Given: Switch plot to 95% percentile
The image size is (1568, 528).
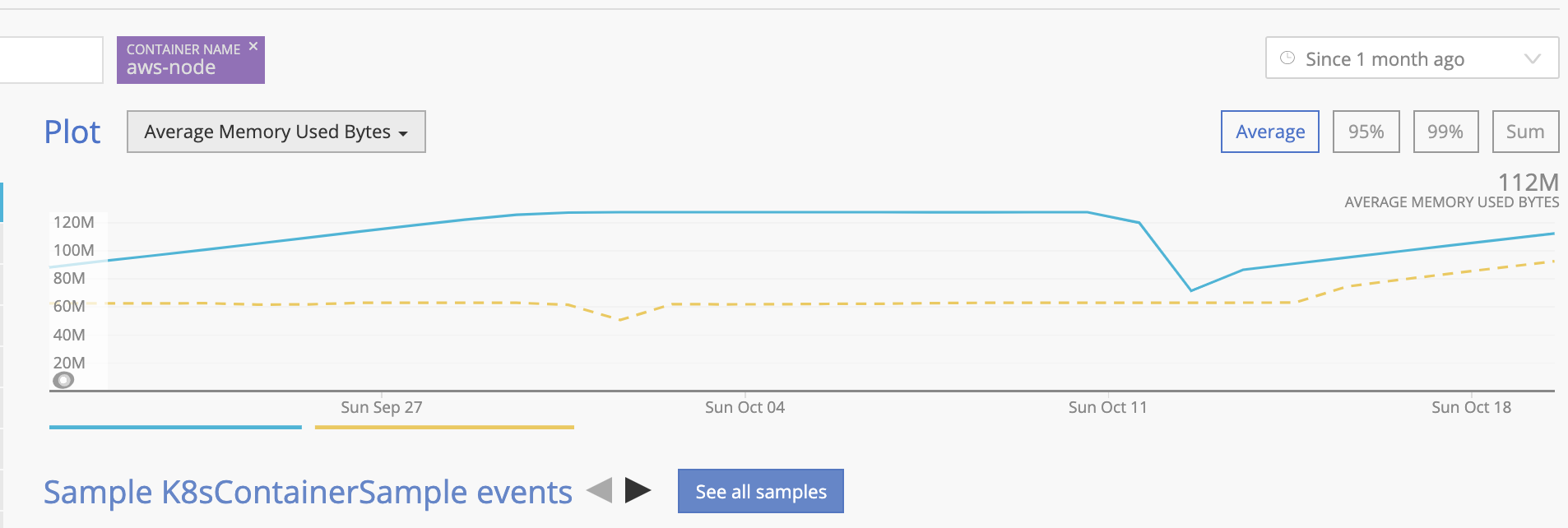Looking at the screenshot, I should tap(1366, 132).
